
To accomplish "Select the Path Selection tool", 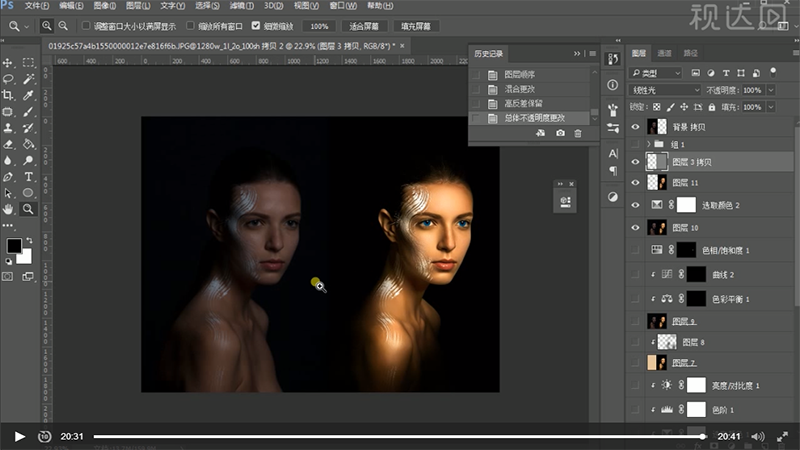I will click(8, 193).
